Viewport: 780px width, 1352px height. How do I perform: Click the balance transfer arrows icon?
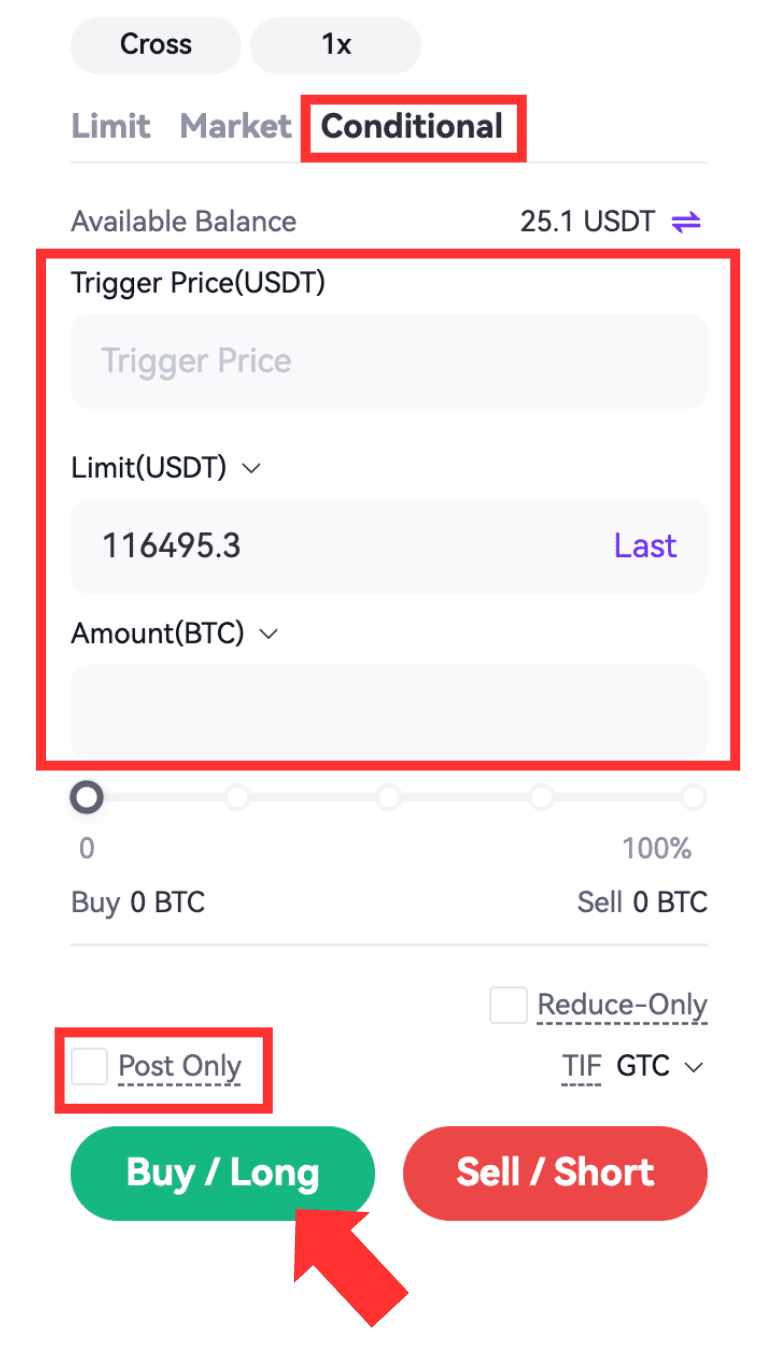(x=686, y=221)
